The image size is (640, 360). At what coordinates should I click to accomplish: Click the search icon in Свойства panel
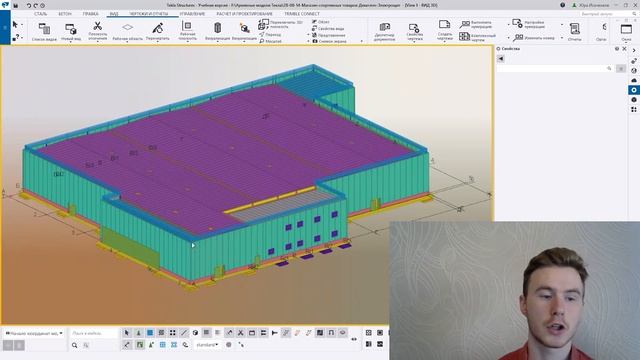click(x=609, y=69)
